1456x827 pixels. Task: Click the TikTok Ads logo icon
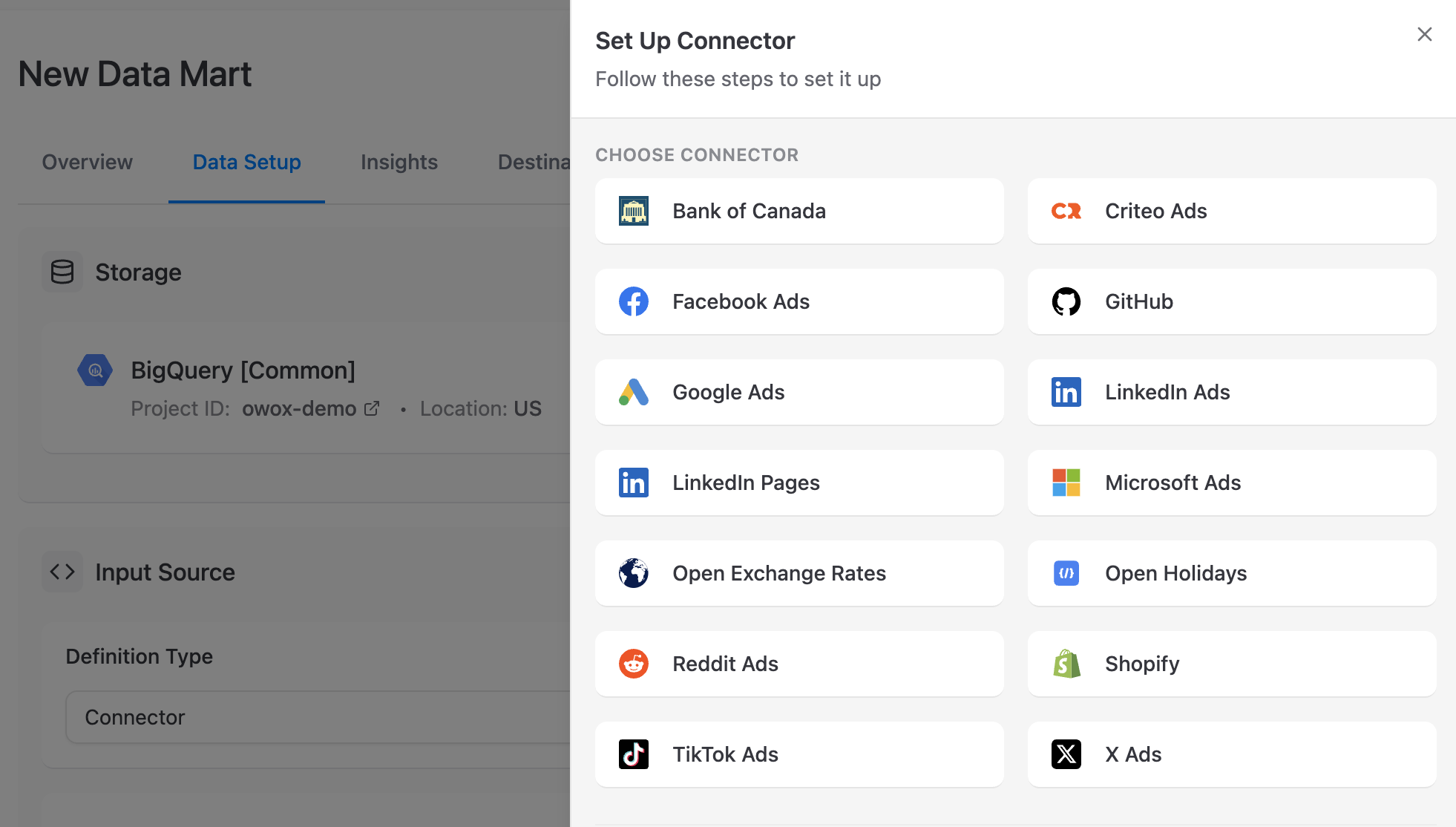click(633, 754)
